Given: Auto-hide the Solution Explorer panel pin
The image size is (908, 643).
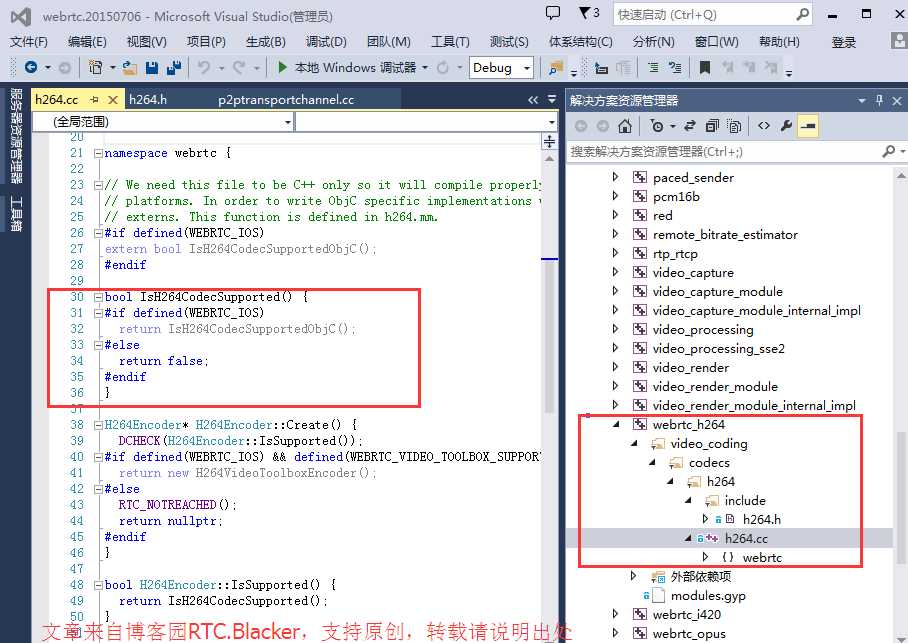Looking at the screenshot, I should coord(880,100).
